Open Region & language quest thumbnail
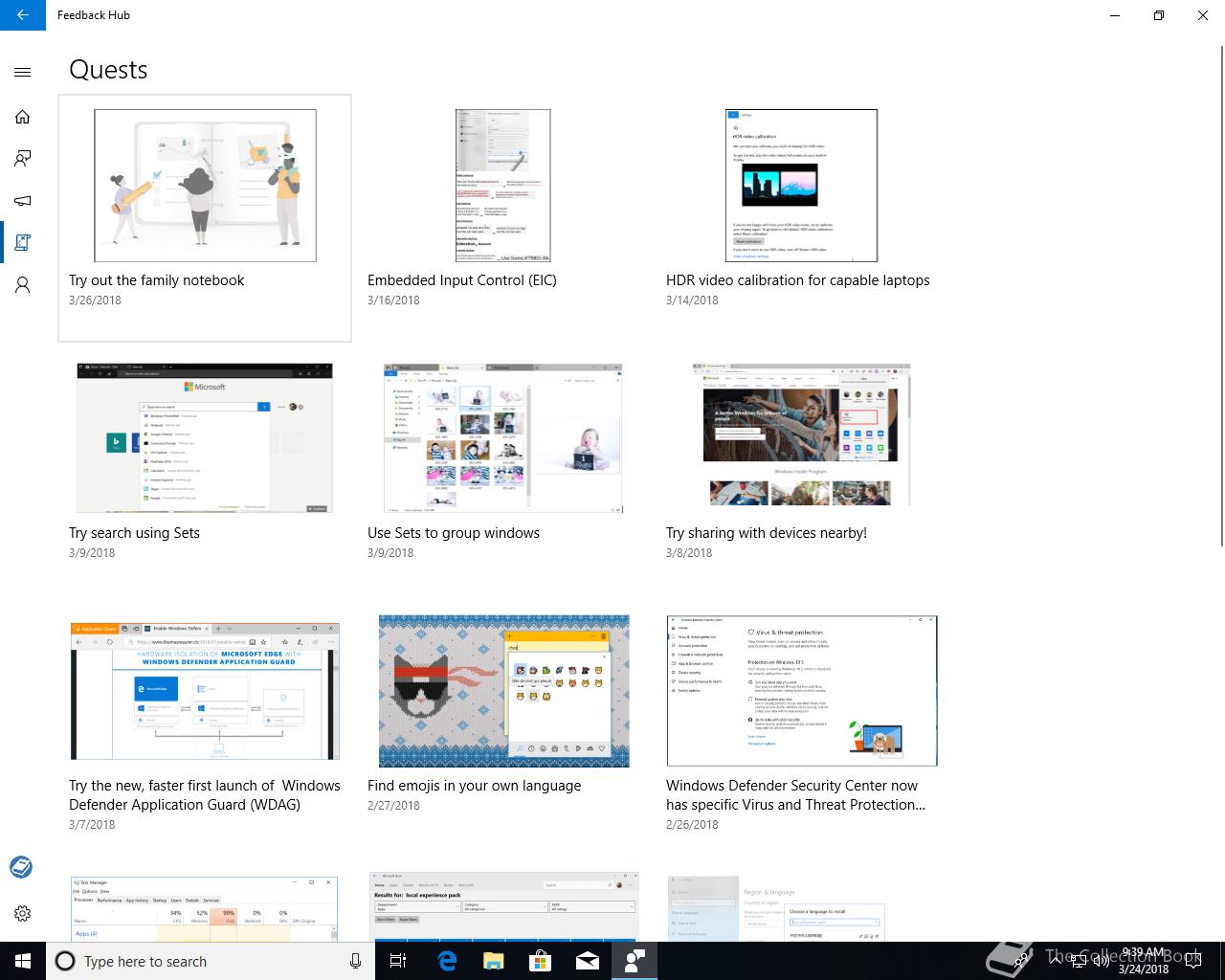 (x=775, y=908)
